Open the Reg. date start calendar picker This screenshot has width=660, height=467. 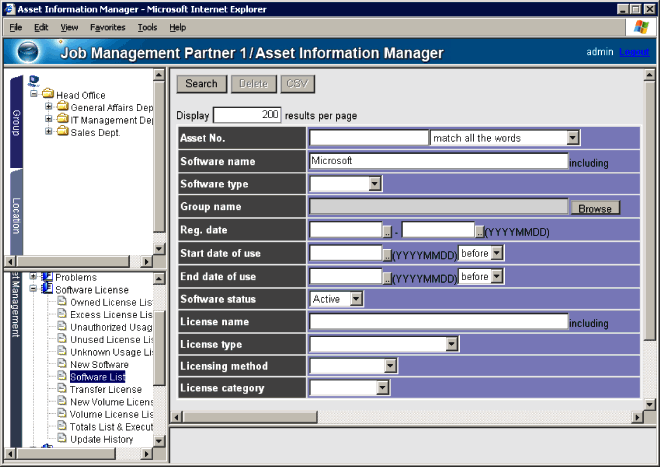pyautogui.click(x=388, y=230)
